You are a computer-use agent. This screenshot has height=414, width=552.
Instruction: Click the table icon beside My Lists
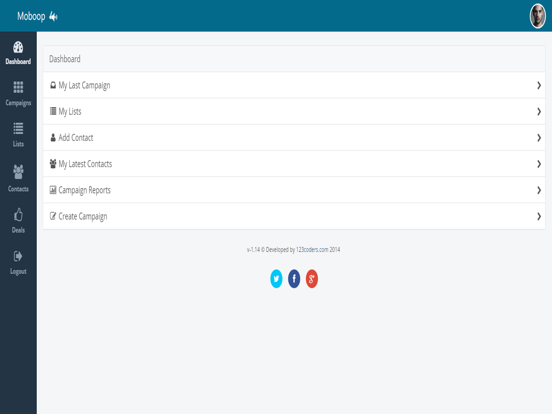pos(53,111)
